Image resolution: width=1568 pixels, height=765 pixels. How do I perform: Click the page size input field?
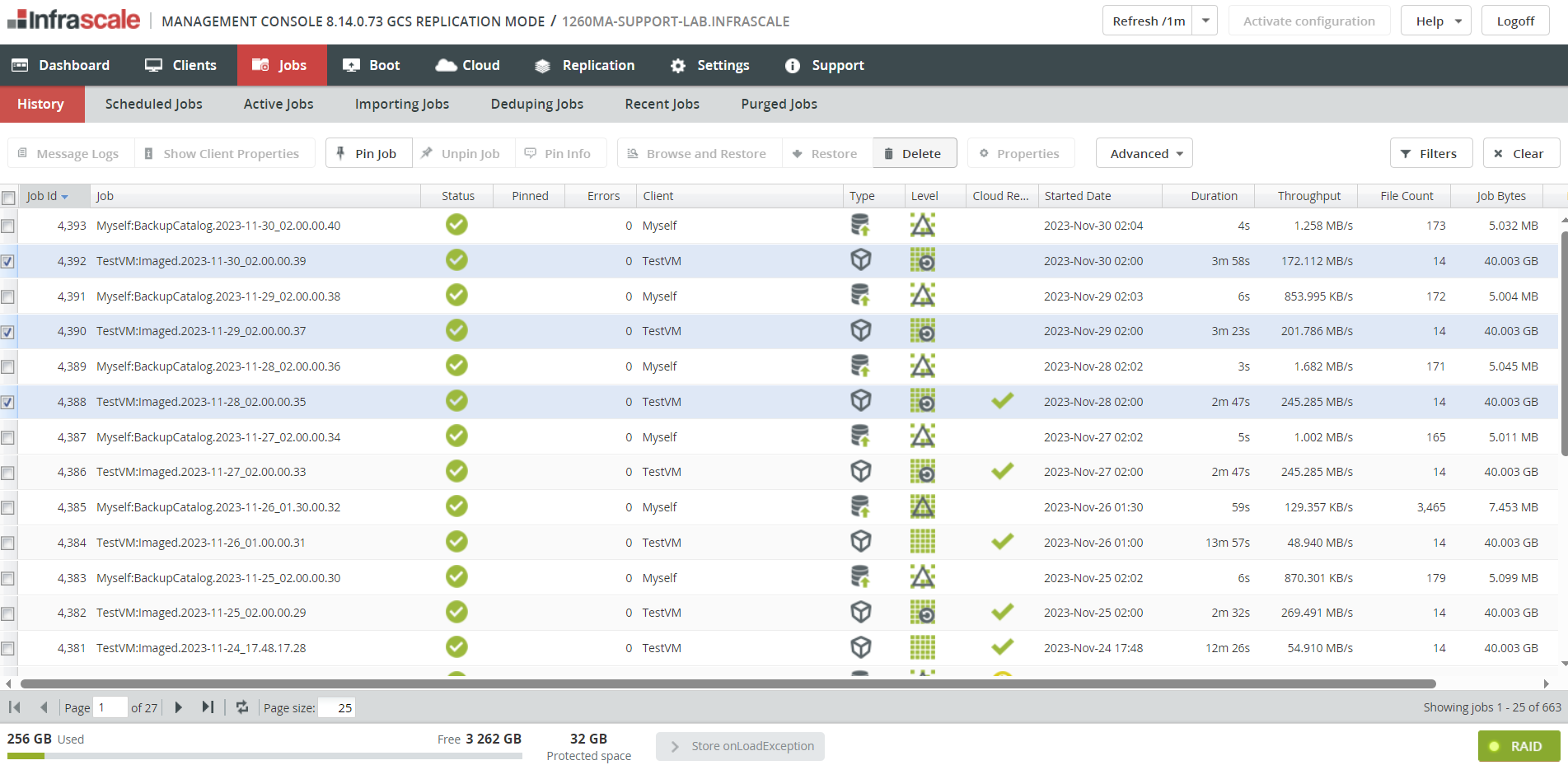337,707
